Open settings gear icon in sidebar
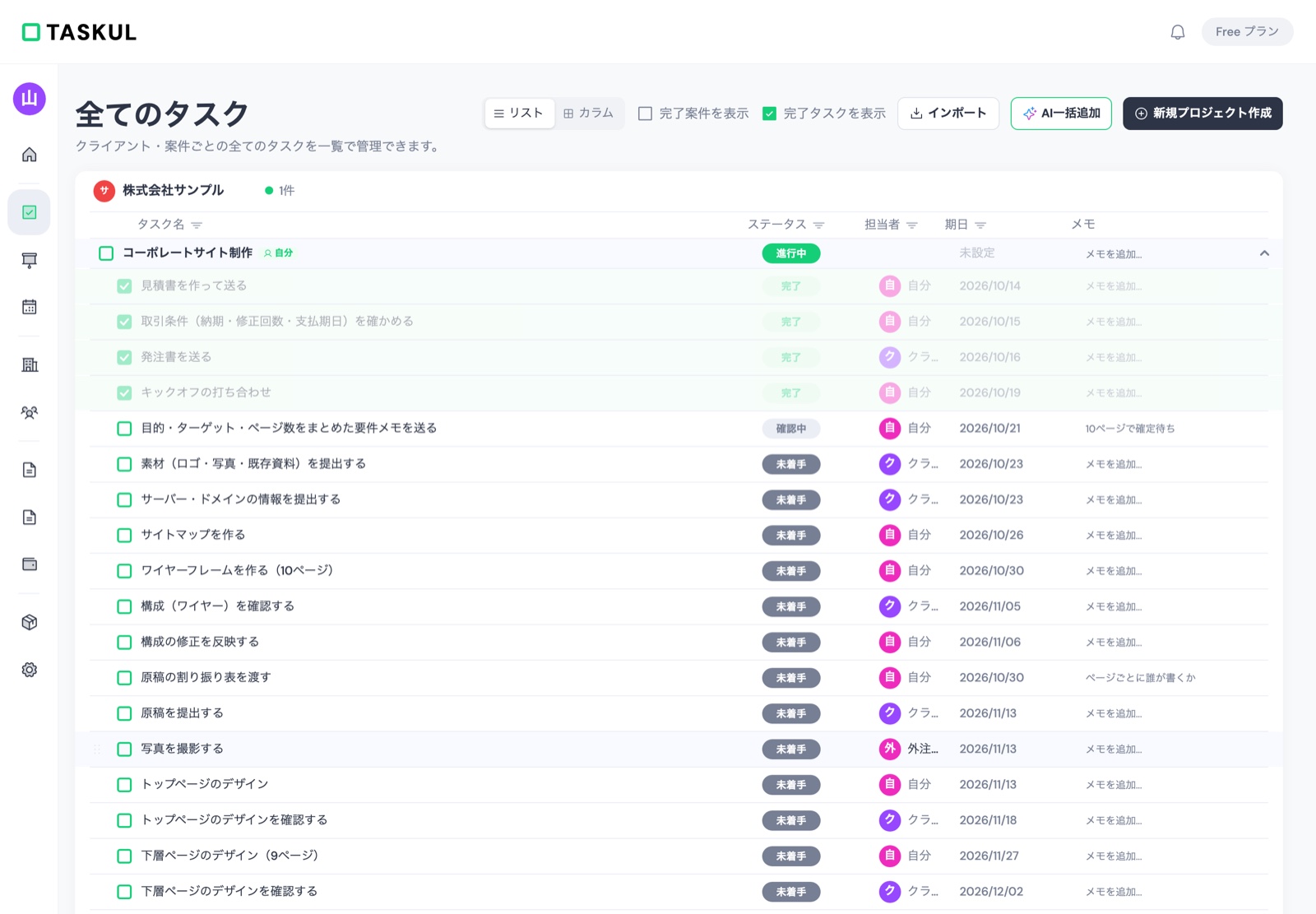 [x=30, y=670]
